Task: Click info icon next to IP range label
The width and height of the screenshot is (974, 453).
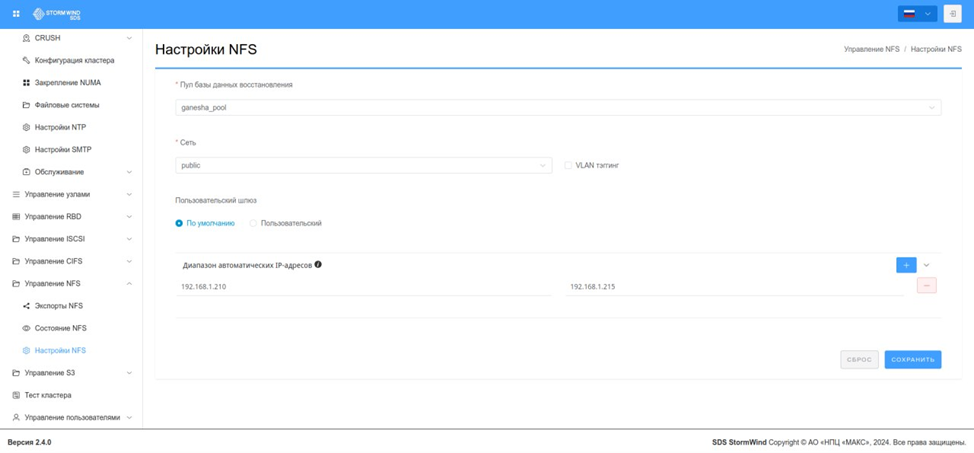Action: (318, 264)
